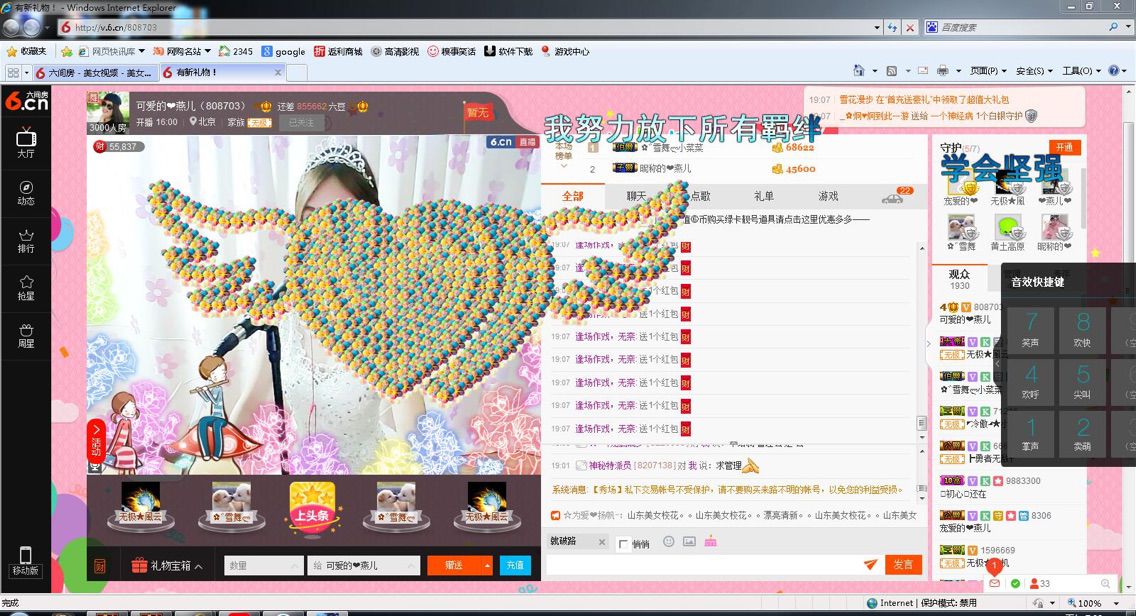Image resolution: width=1136 pixels, height=616 pixels.
Task: Click the red 活动 activity expander tab
Action: coord(96,441)
